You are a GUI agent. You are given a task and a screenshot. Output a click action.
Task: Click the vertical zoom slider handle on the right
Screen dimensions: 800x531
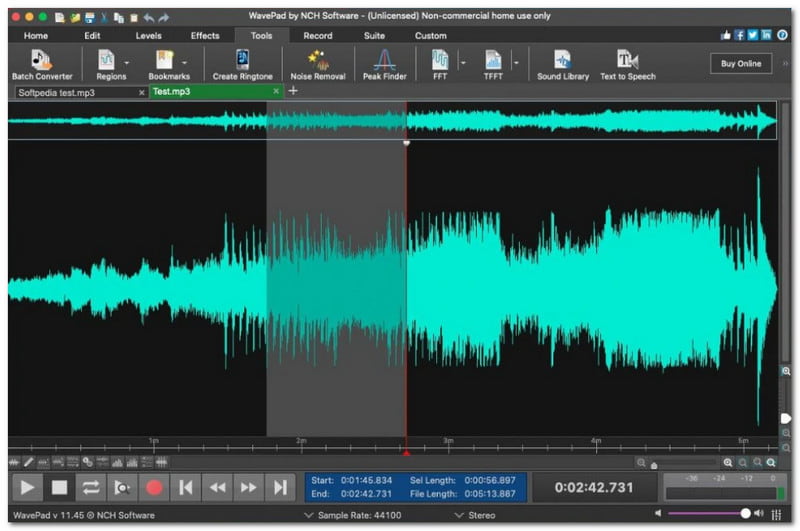tap(786, 418)
